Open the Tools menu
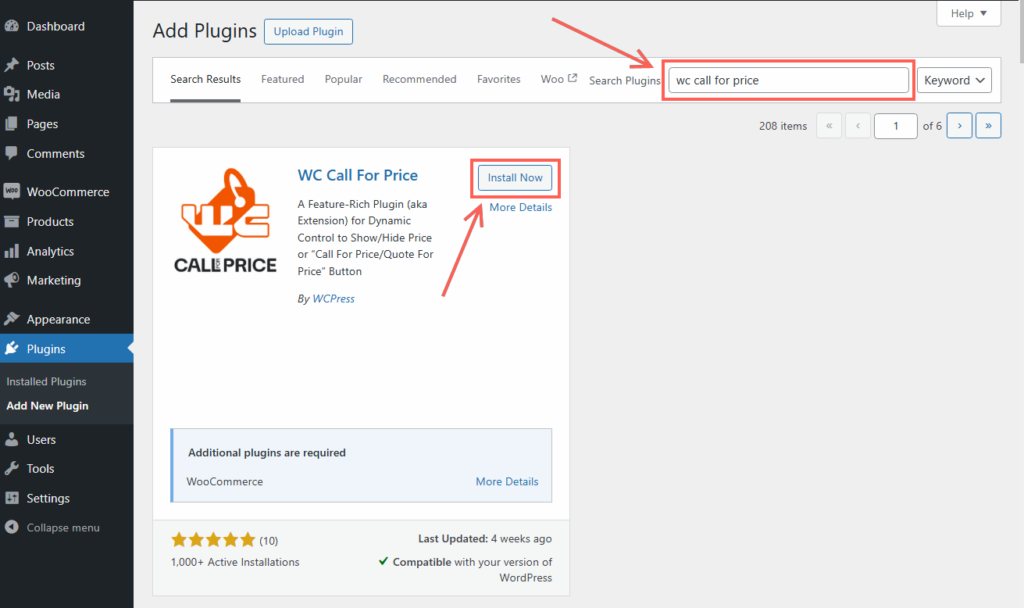Image resolution: width=1024 pixels, height=608 pixels. [67, 468]
